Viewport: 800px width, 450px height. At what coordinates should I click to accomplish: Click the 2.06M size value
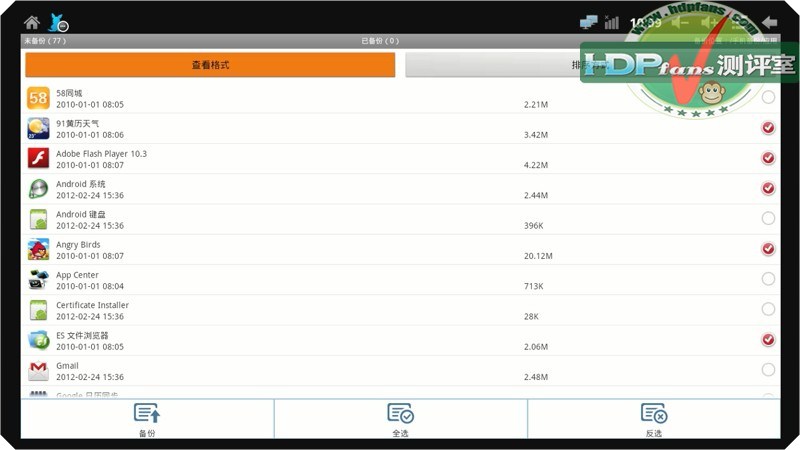tap(536, 346)
